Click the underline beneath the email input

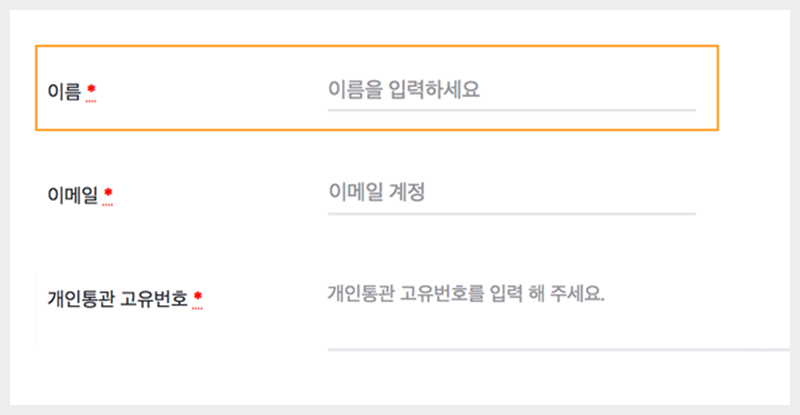(511, 213)
